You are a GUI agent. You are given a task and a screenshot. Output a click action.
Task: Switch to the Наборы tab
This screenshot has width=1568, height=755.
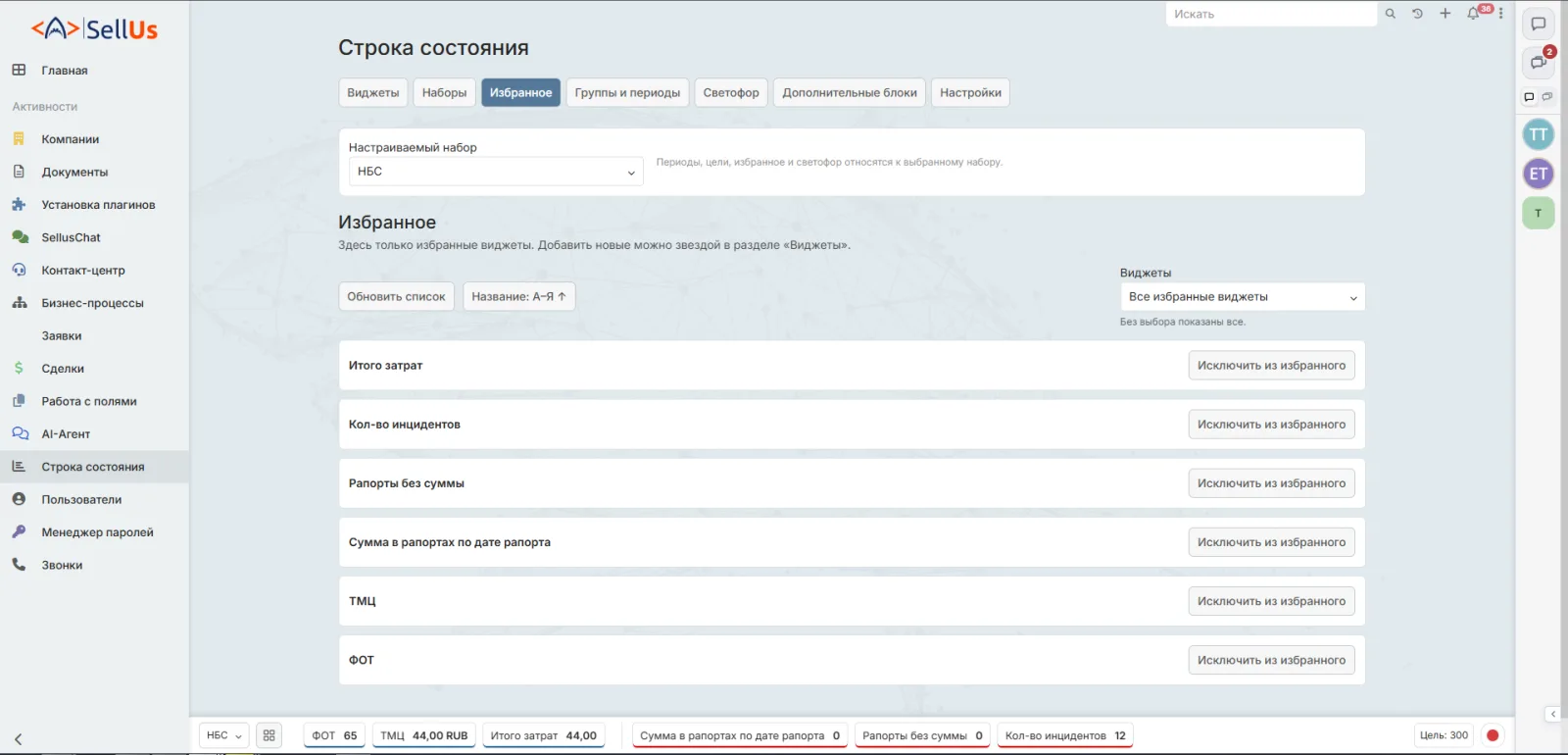point(444,93)
